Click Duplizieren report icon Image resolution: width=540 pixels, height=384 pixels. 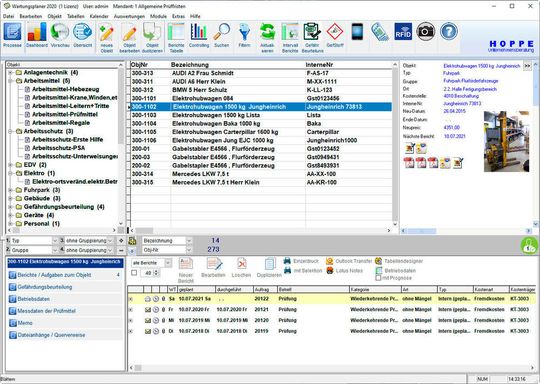[269, 268]
